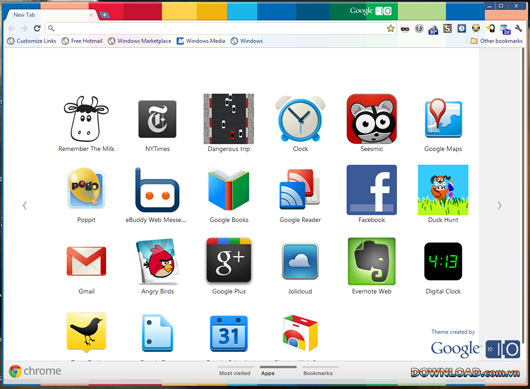
Task: Click the Google I/O theme logo
Action: 475,349
